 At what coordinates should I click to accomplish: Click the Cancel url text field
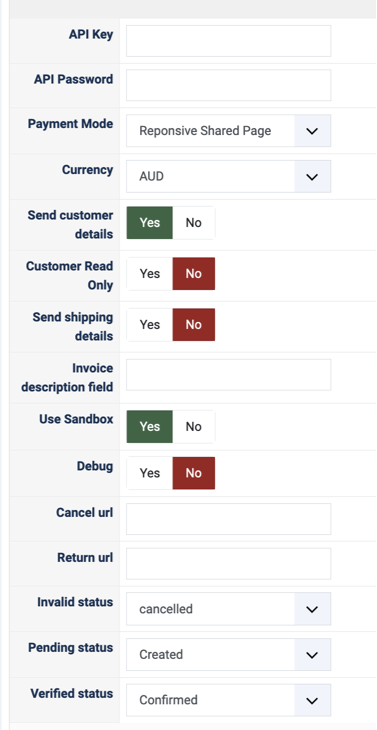[229, 519]
